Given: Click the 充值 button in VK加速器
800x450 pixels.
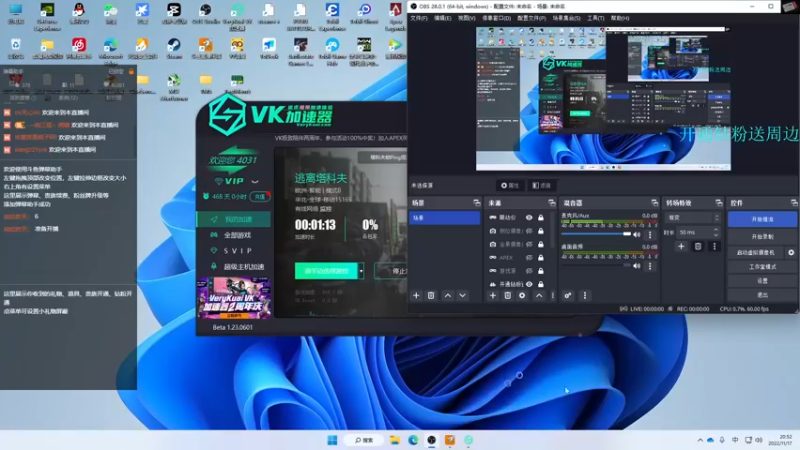Looking at the screenshot, I should pyautogui.click(x=260, y=196).
